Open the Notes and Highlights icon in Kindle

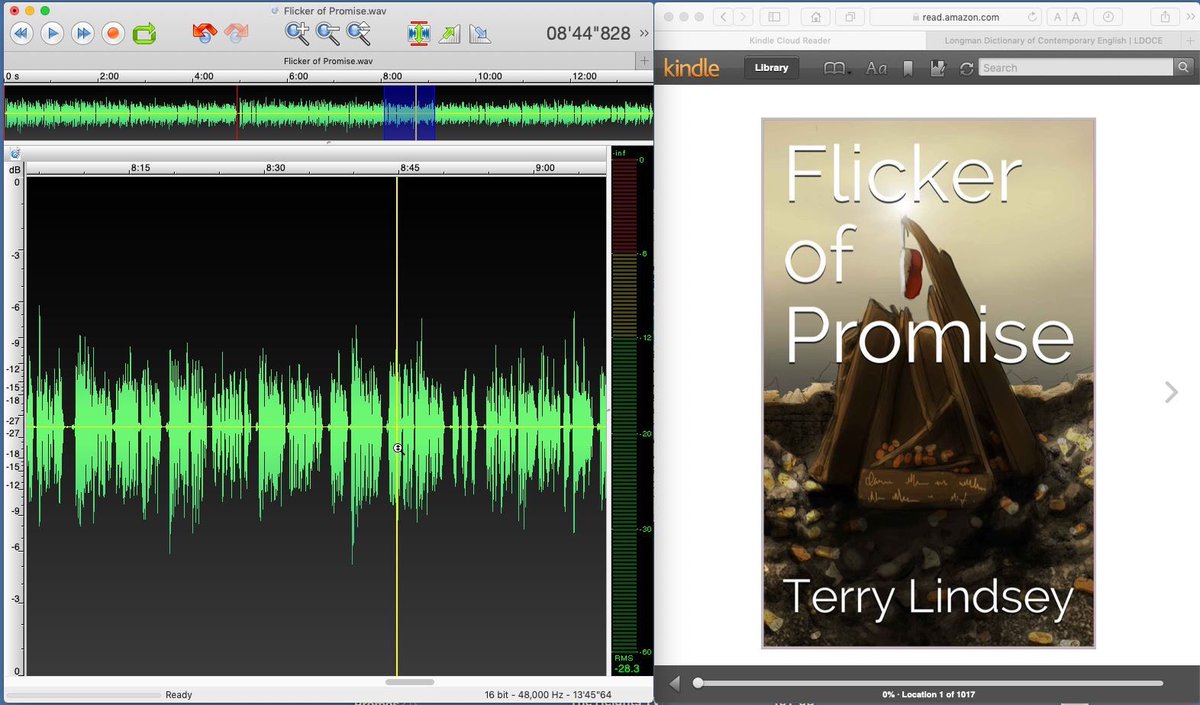click(939, 68)
